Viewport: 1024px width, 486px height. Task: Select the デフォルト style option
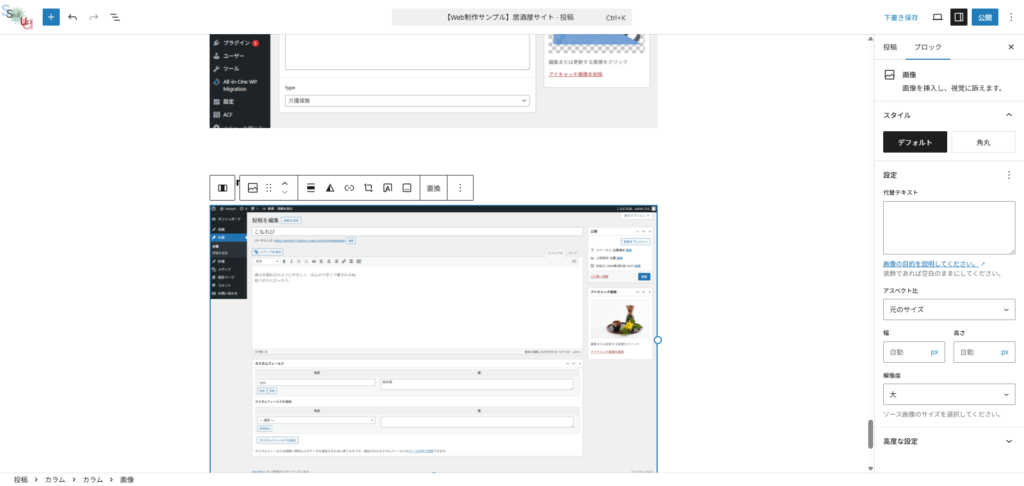tap(913, 143)
